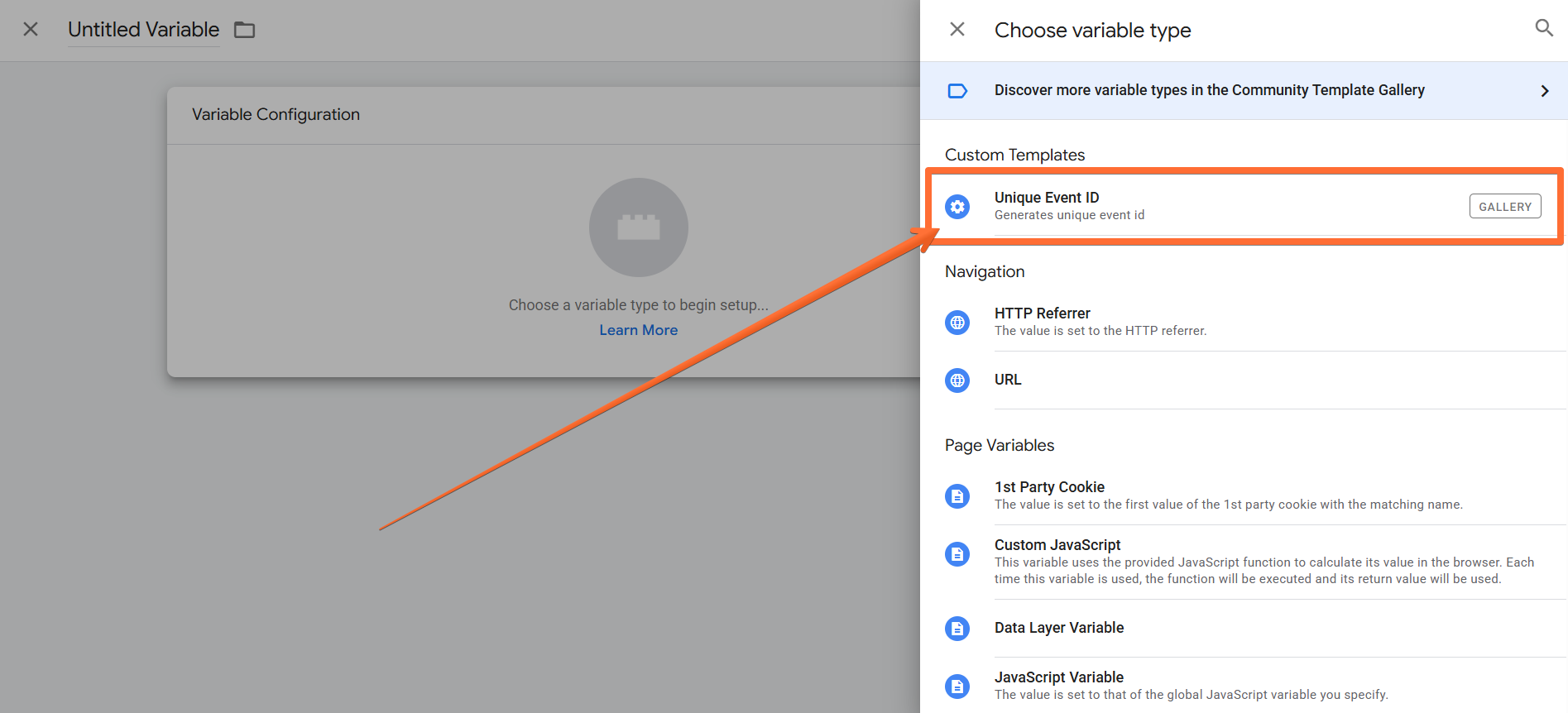Search variable types with magnifier icon
This screenshot has height=713, width=1568.
(1544, 28)
